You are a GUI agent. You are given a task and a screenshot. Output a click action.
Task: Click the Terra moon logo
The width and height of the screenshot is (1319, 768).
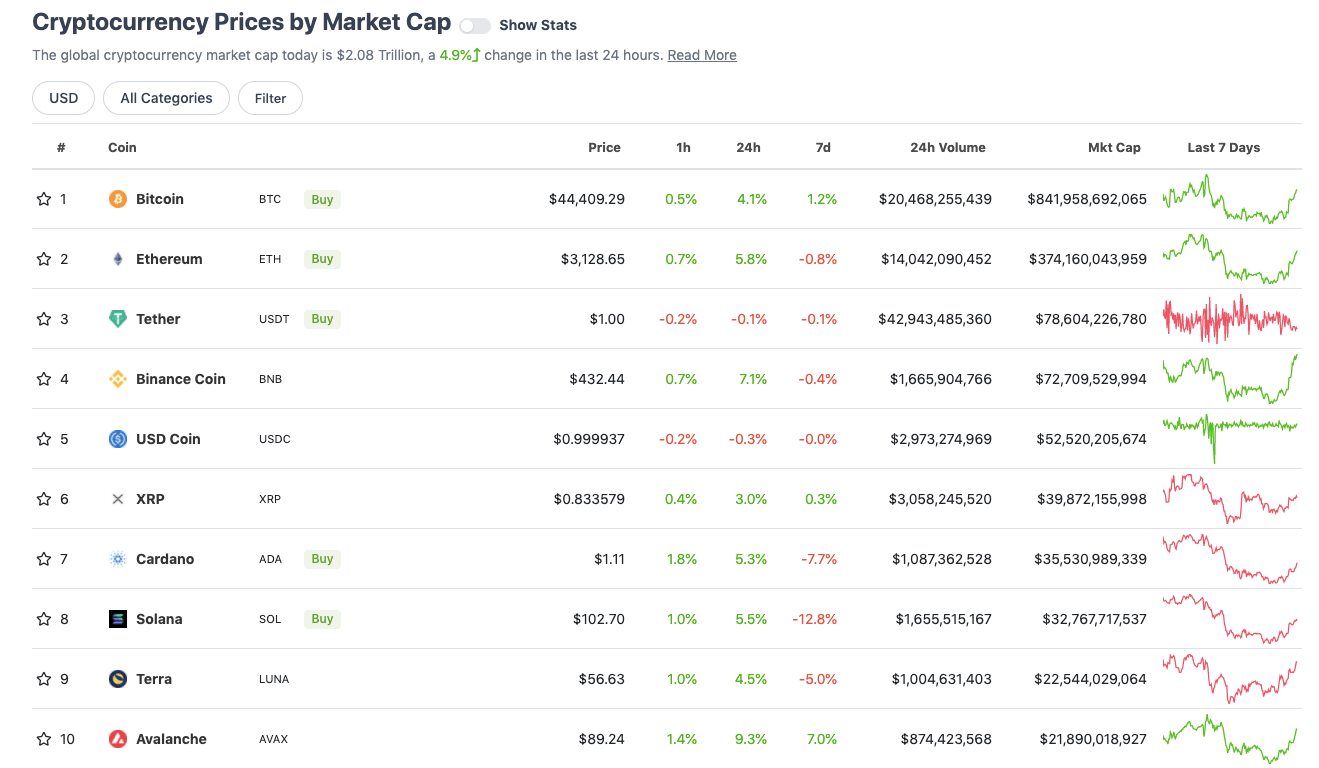point(118,679)
